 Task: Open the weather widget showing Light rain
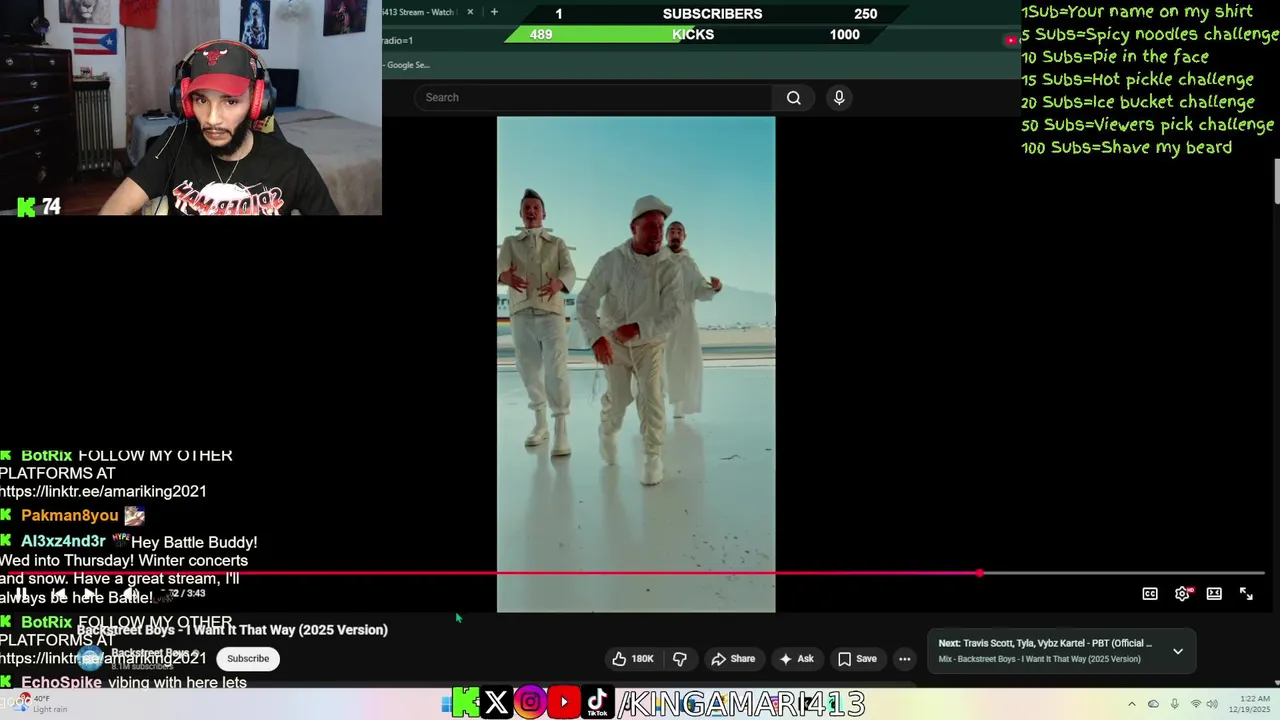[x=44, y=704]
